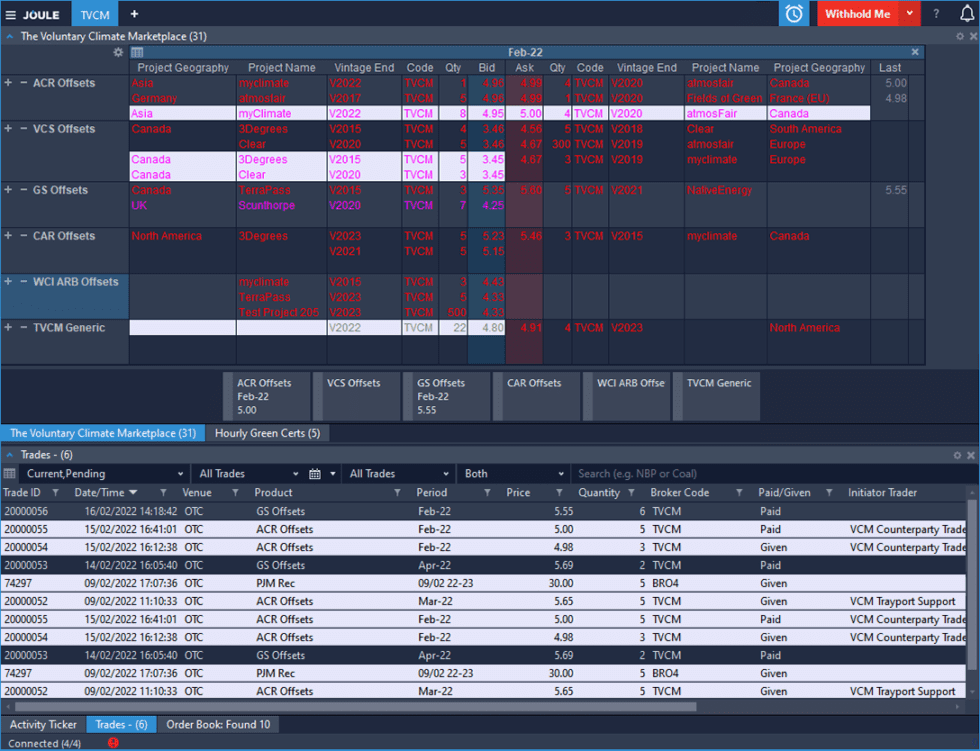
Task: Open the Joule hamburger menu
Action: (x=11, y=14)
